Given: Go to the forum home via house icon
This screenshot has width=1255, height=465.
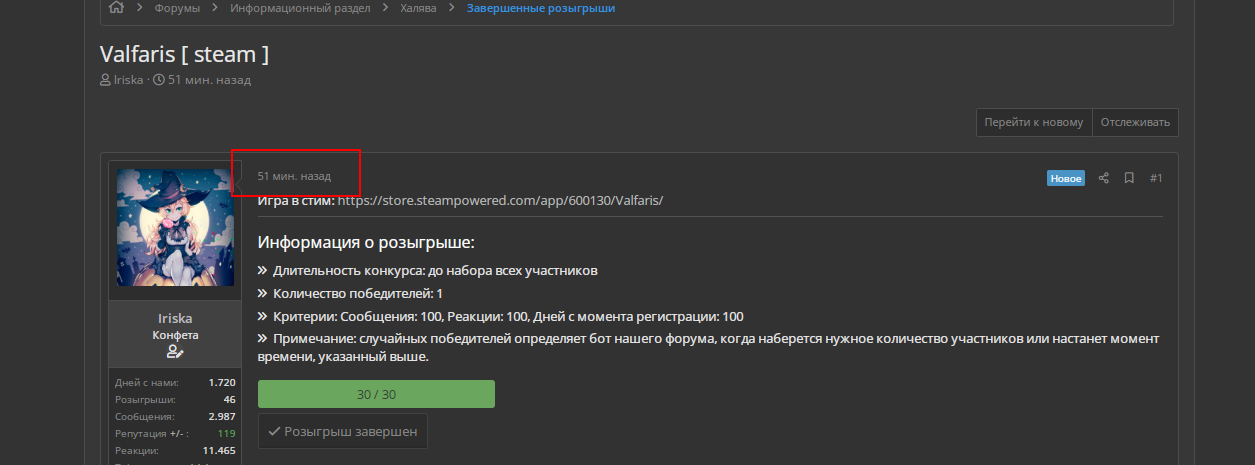Looking at the screenshot, I should [116, 8].
